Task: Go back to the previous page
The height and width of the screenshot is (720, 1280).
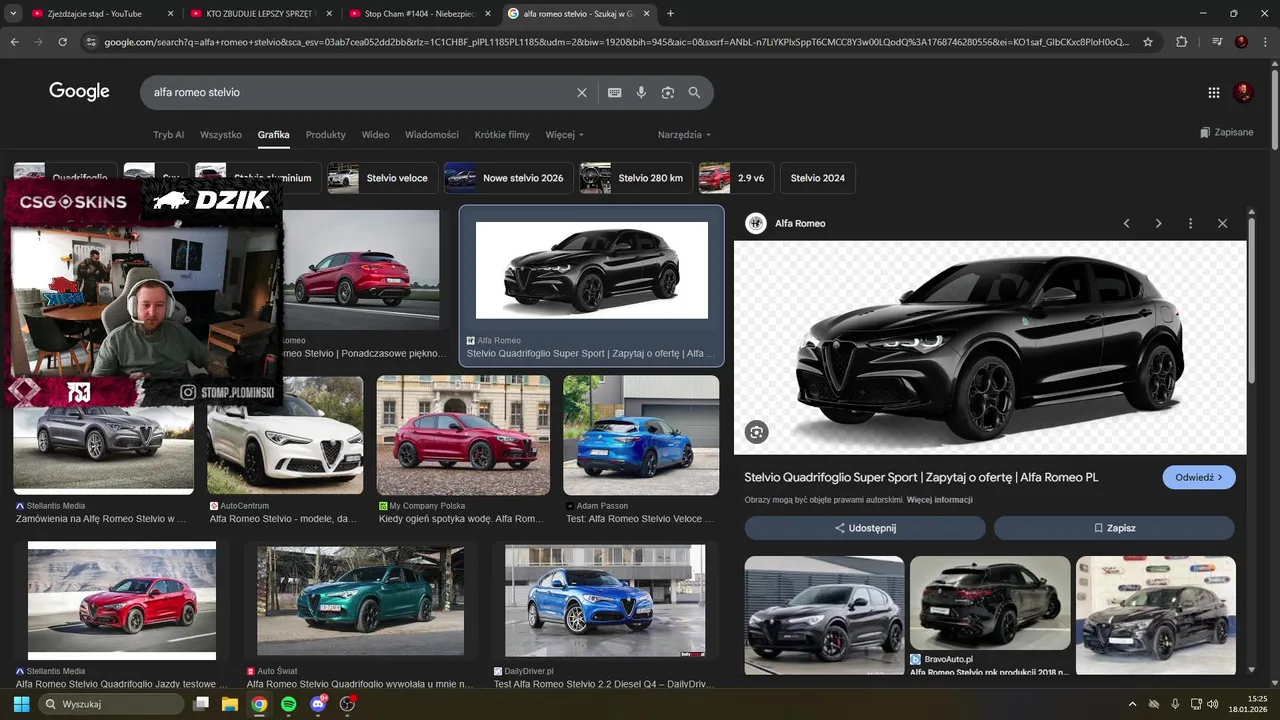Action: click(14, 42)
